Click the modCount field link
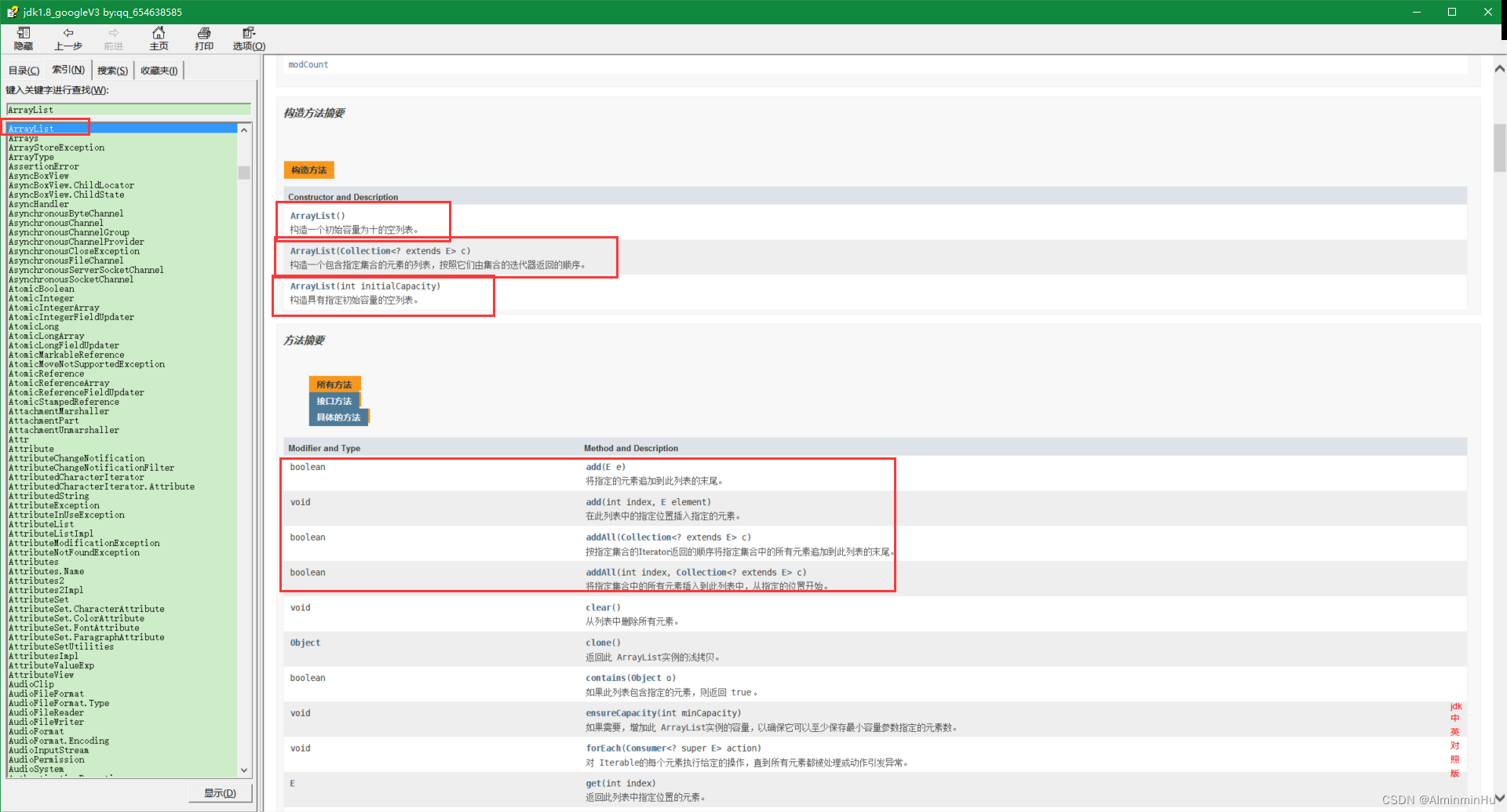This screenshot has width=1507, height=812. pyautogui.click(x=308, y=64)
